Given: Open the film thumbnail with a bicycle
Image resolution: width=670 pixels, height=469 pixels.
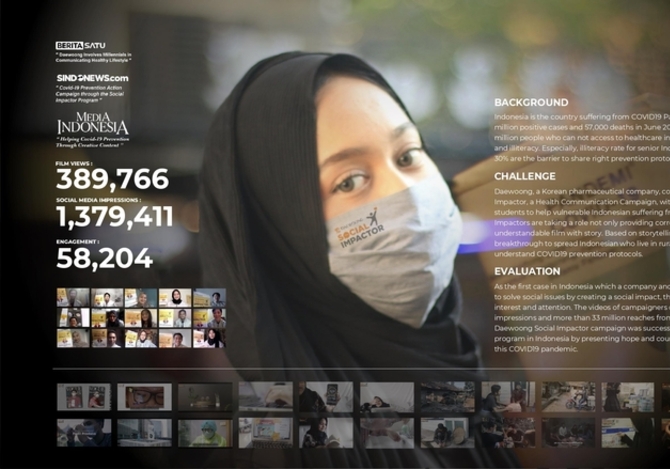Looking at the screenshot, I should coord(568,397).
